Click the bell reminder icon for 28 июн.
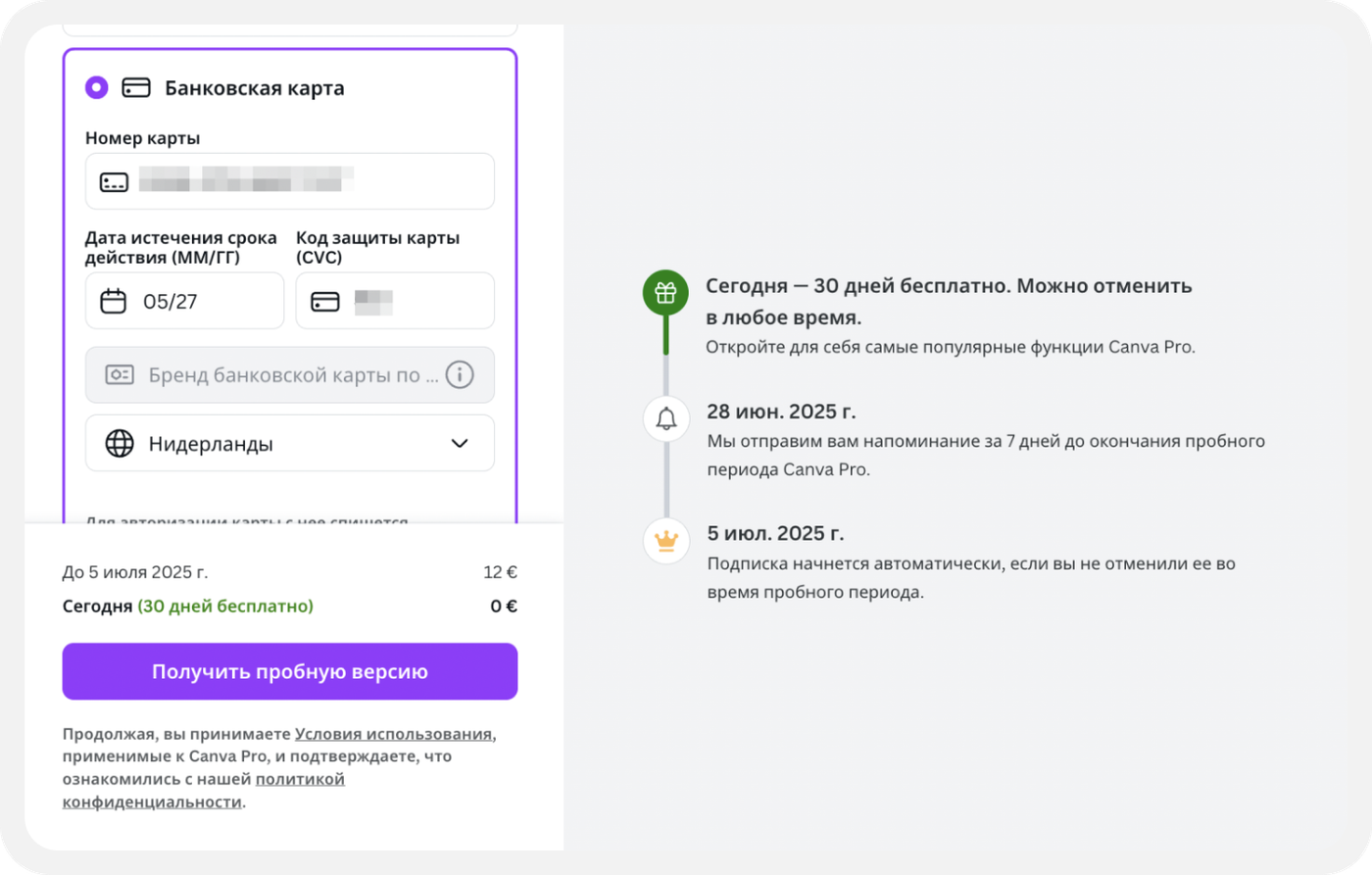This screenshot has height=875, width=1372. pos(666,418)
